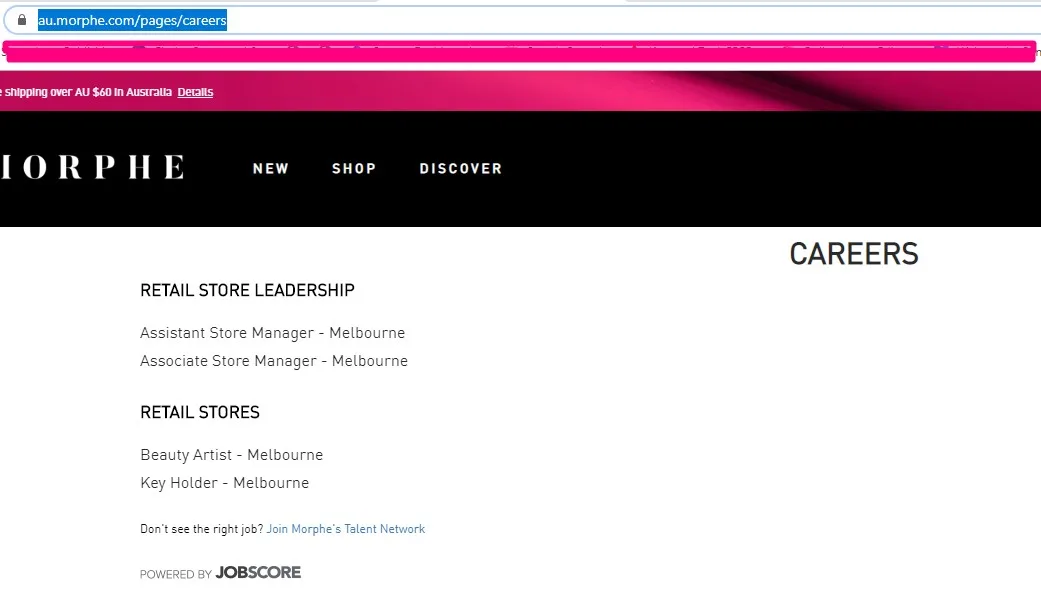Viewport: 1041px width, 613px height.
Task: Follow Join Morphe's Talent Network link
Action: pyautogui.click(x=345, y=529)
